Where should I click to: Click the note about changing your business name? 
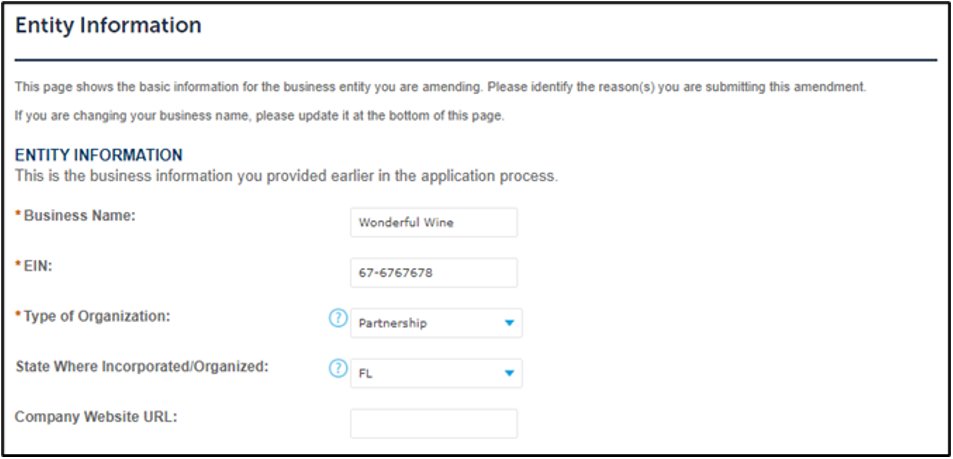(259, 115)
